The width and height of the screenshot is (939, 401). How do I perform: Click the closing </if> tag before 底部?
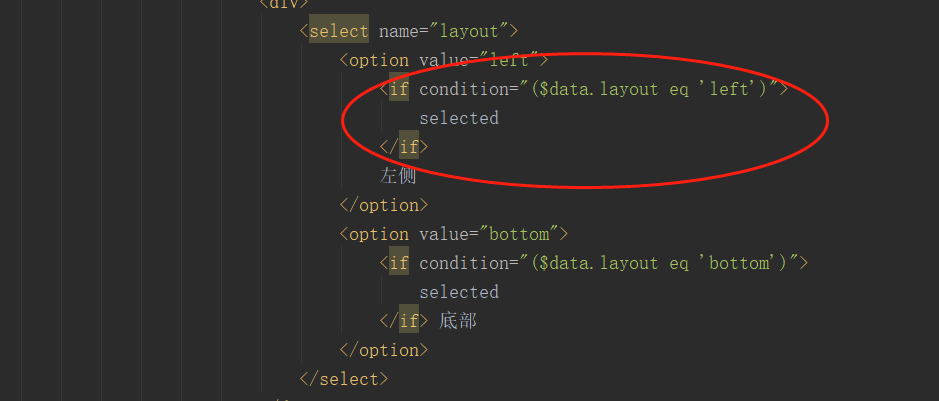click(403, 321)
